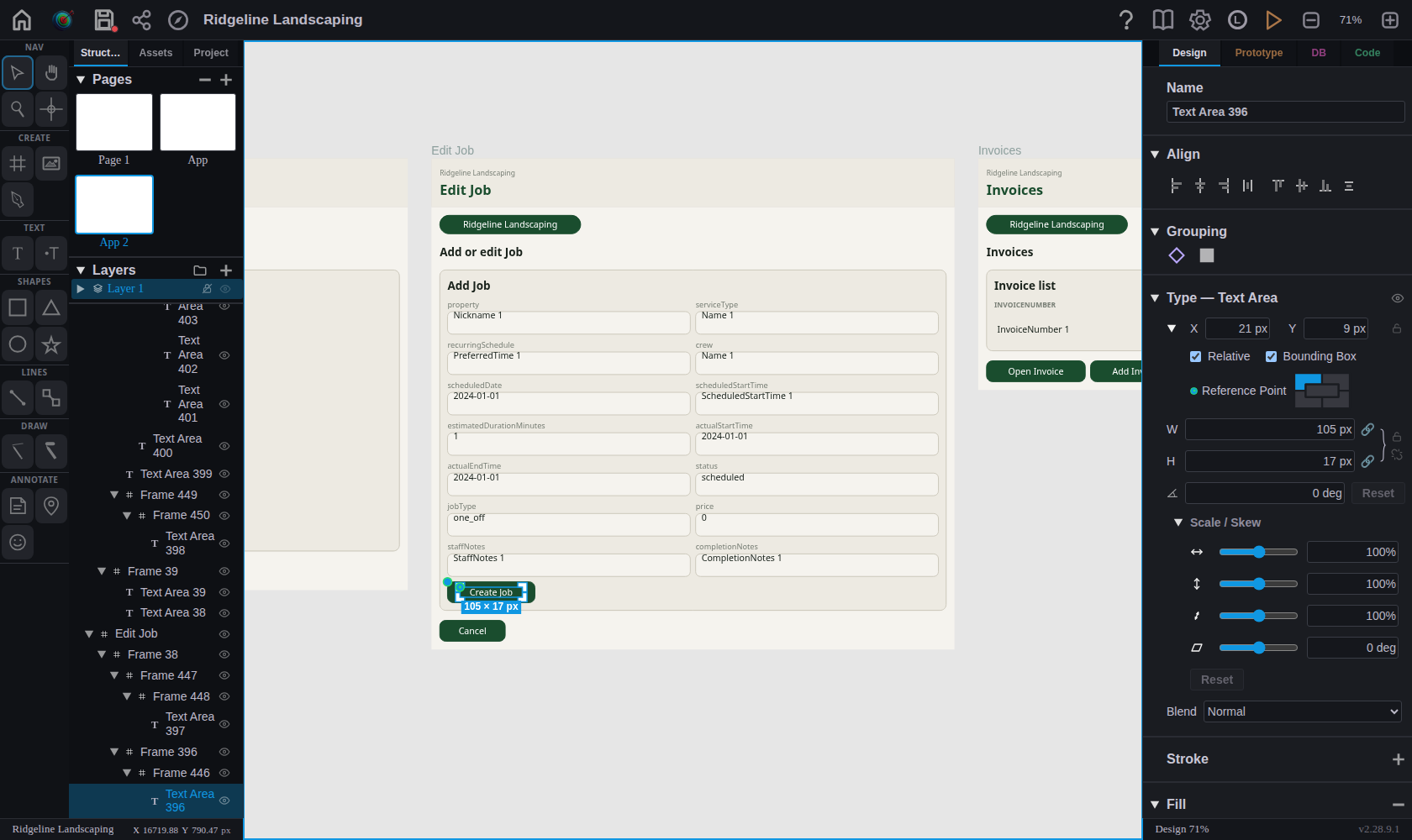Select the pointer selection tool
The width and height of the screenshot is (1412, 840).
click(x=18, y=73)
